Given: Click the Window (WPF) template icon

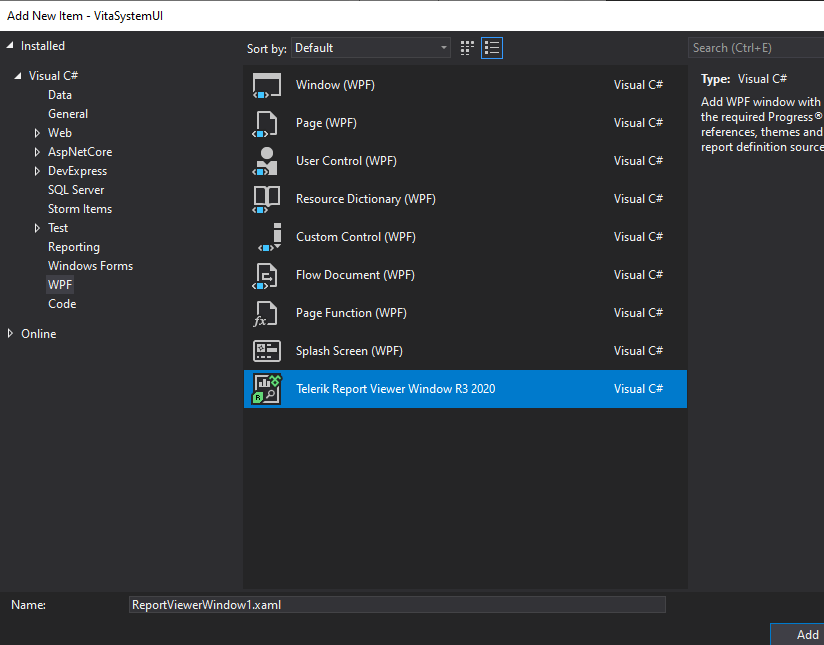Looking at the screenshot, I should 266,85.
